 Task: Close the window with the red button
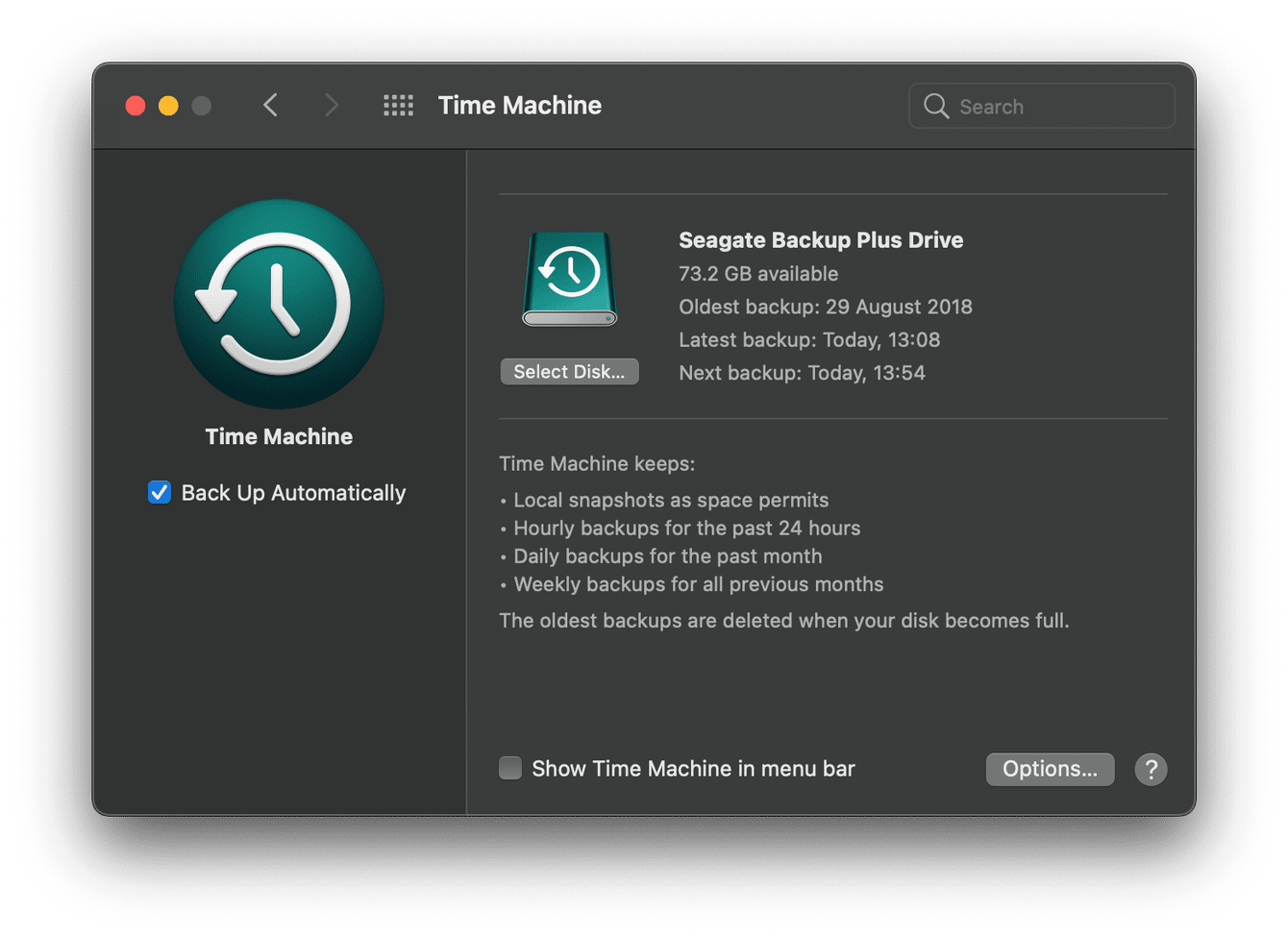[x=136, y=106]
